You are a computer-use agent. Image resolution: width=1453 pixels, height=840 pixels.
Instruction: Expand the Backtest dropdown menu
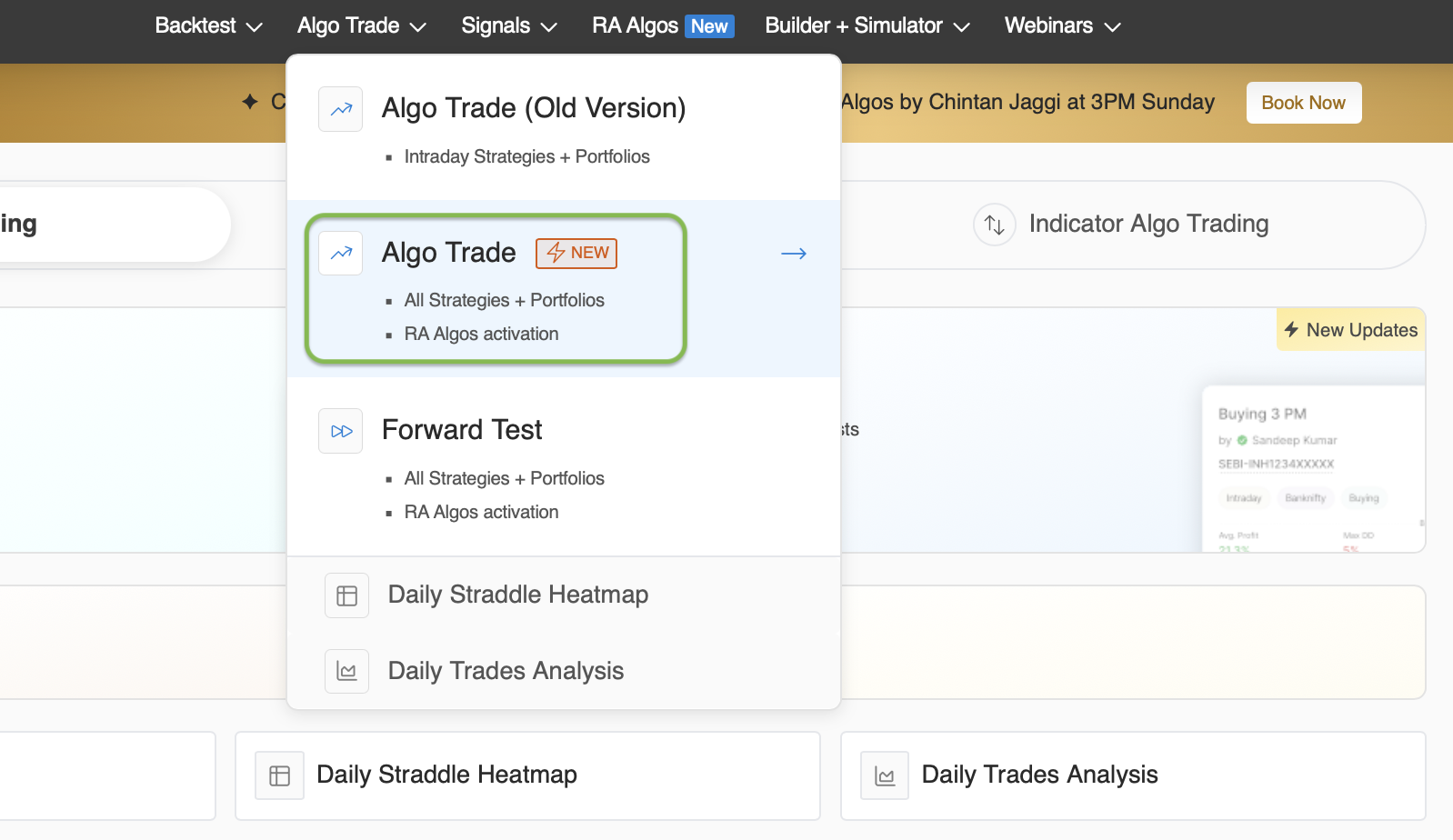(x=208, y=25)
